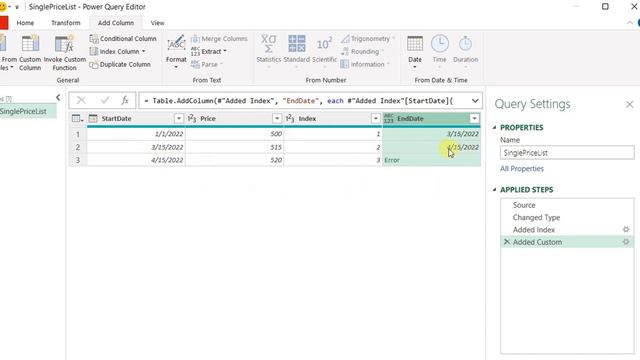Open the Statistics menu
The height and width of the screenshot is (360, 640).
pyautogui.click(x=269, y=51)
